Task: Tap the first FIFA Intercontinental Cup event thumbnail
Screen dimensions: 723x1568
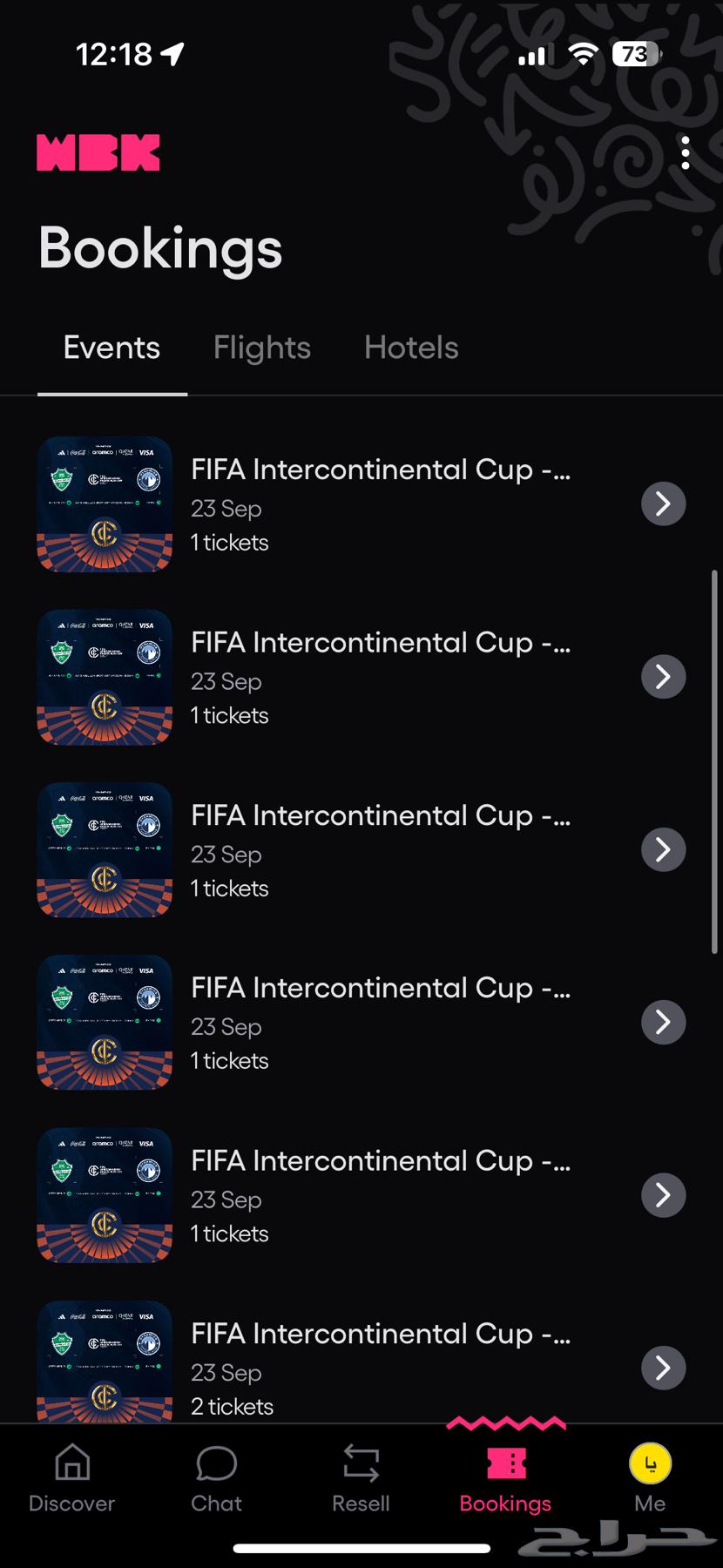Action: (104, 504)
